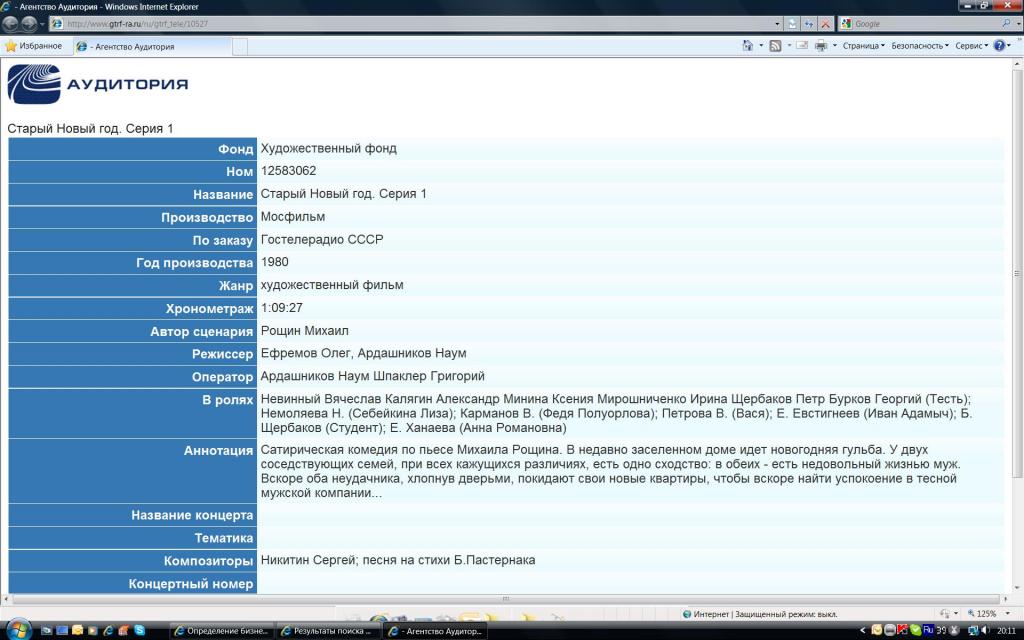Switch to Результаты поиска taskbar window
Viewport: 1024px width, 640px height.
point(325,631)
